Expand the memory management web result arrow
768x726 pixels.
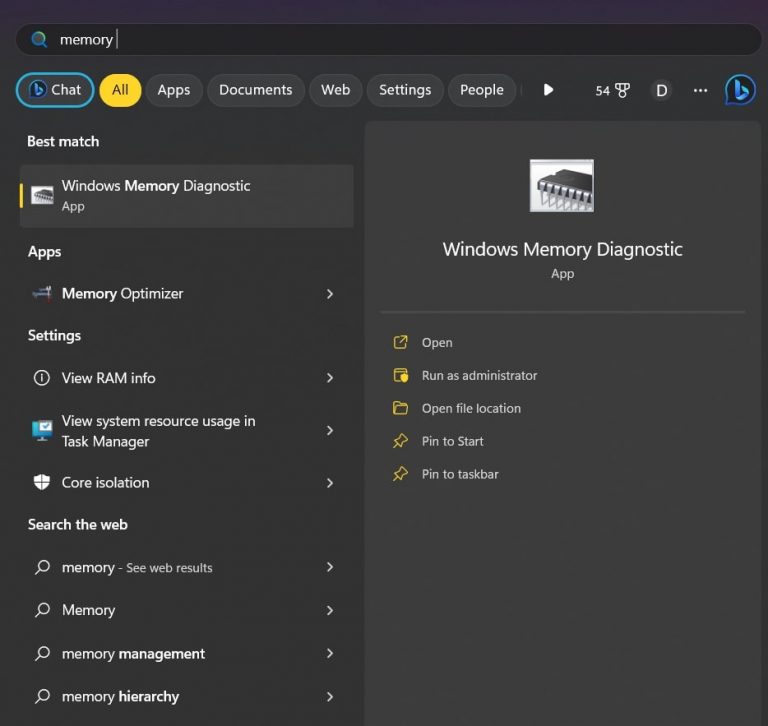pyautogui.click(x=330, y=654)
